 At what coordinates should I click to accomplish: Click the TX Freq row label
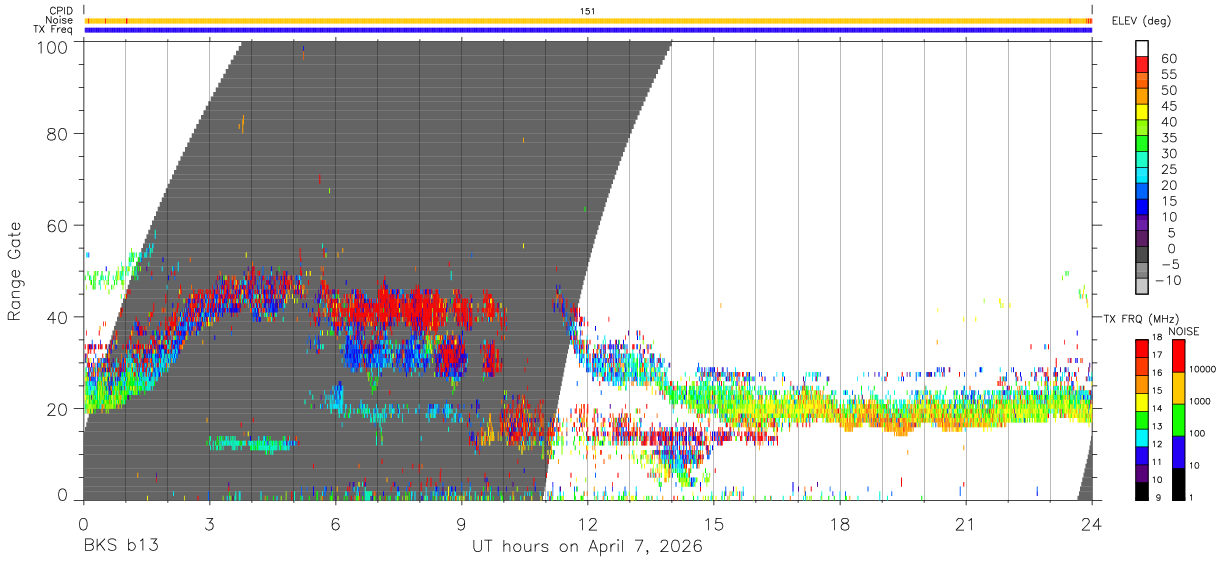click(55, 29)
